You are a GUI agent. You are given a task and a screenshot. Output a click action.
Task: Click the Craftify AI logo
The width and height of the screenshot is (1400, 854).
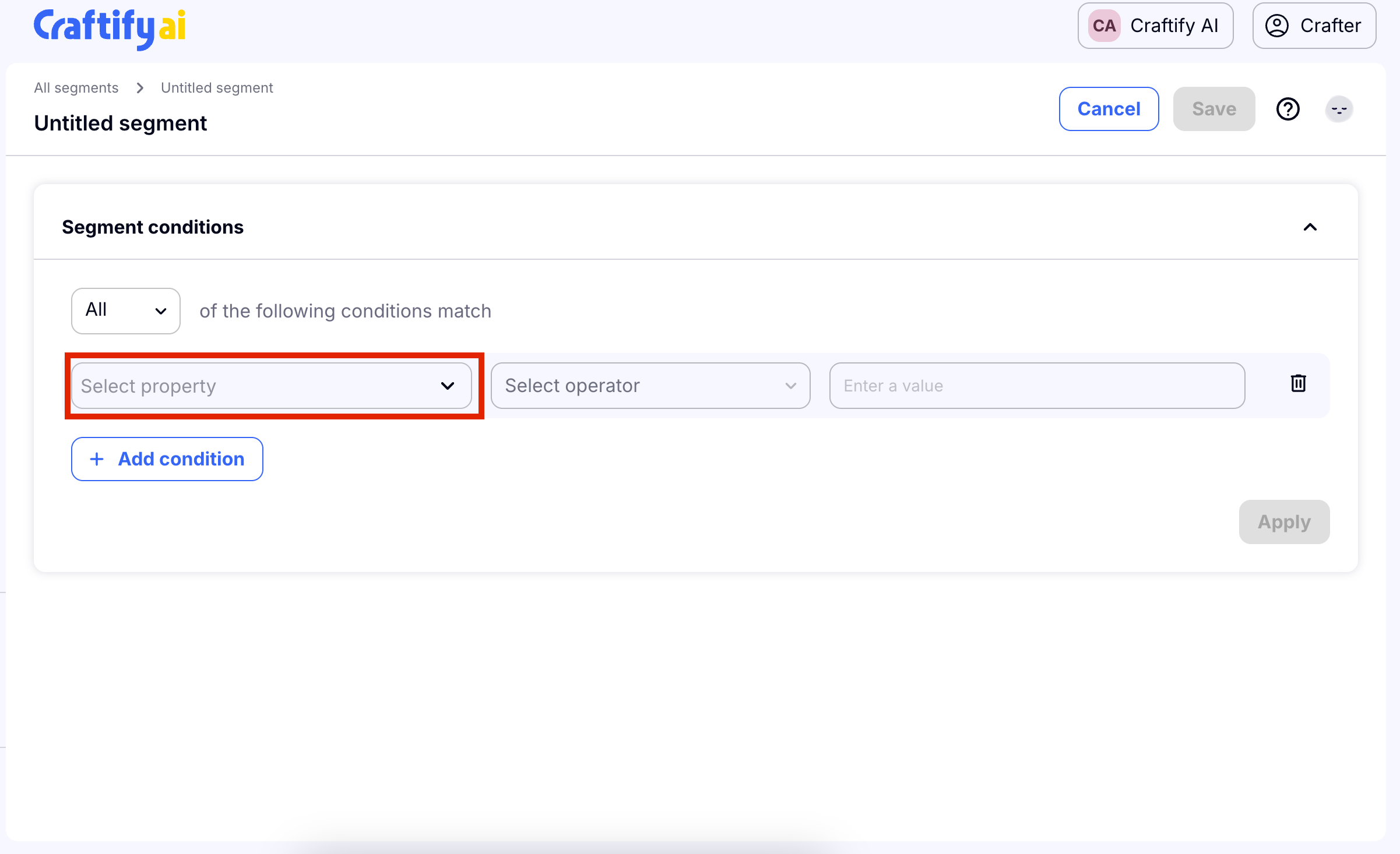110,27
